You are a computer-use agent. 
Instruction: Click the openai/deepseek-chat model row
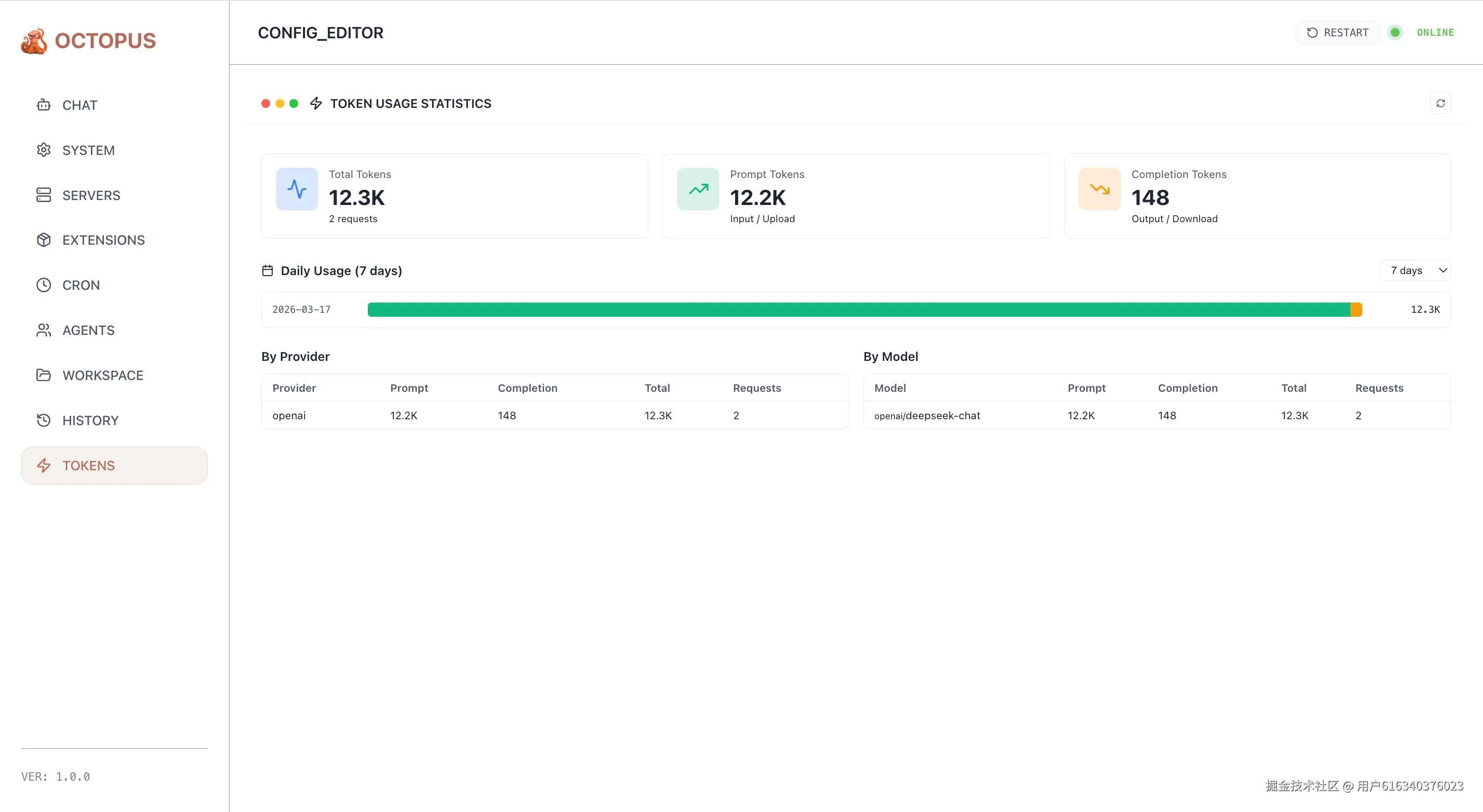pyautogui.click(x=927, y=415)
